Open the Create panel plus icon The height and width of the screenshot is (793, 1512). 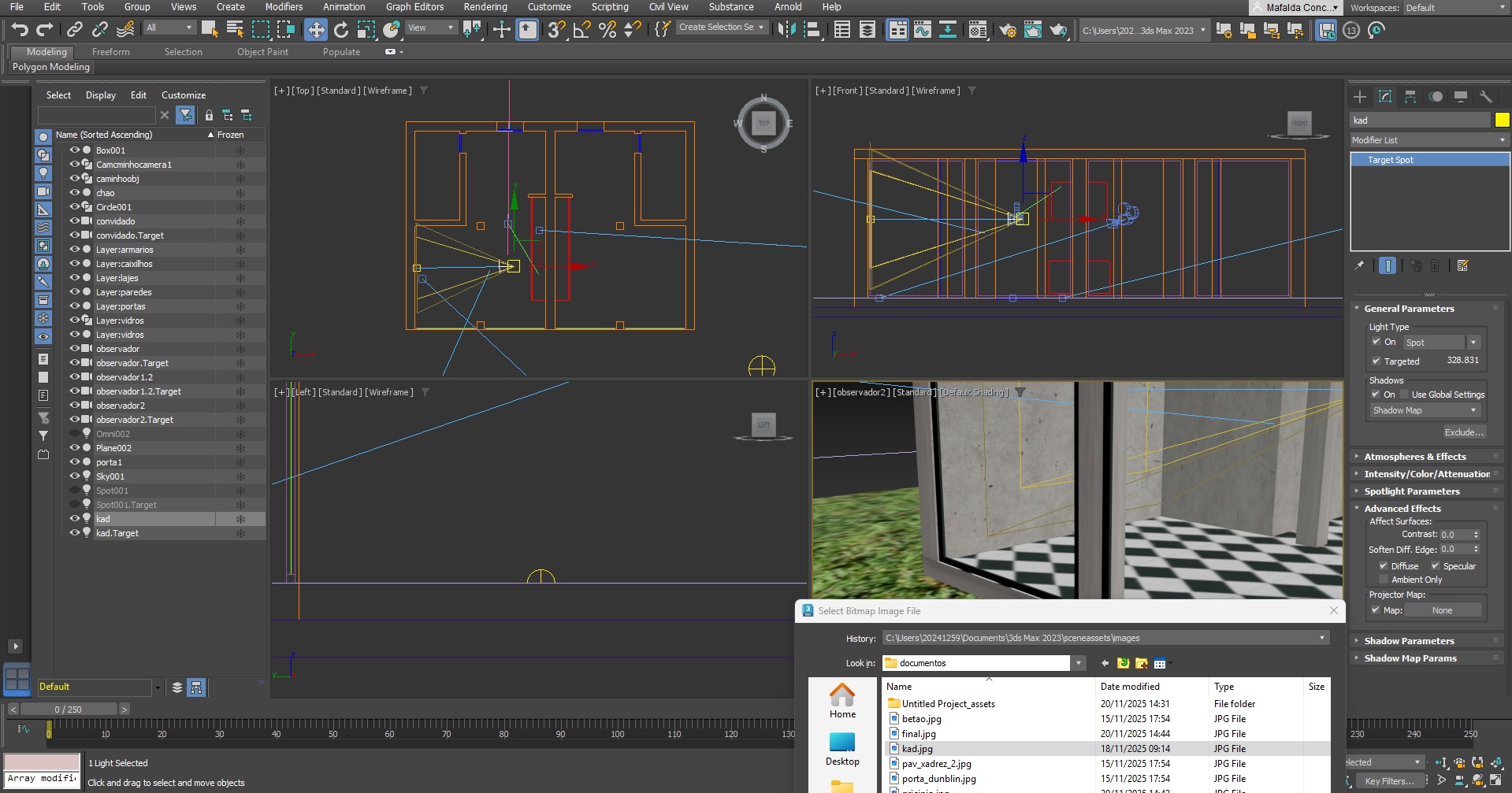tap(1360, 97)
